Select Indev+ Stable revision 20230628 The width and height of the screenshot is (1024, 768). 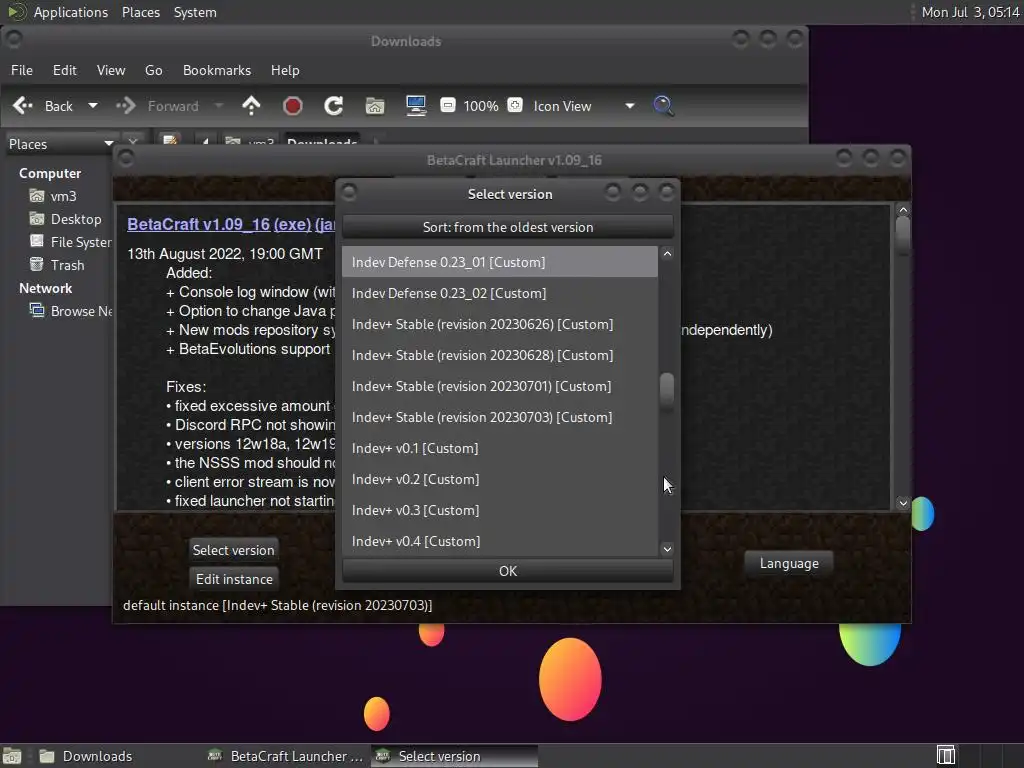click(x=500, y=355)
